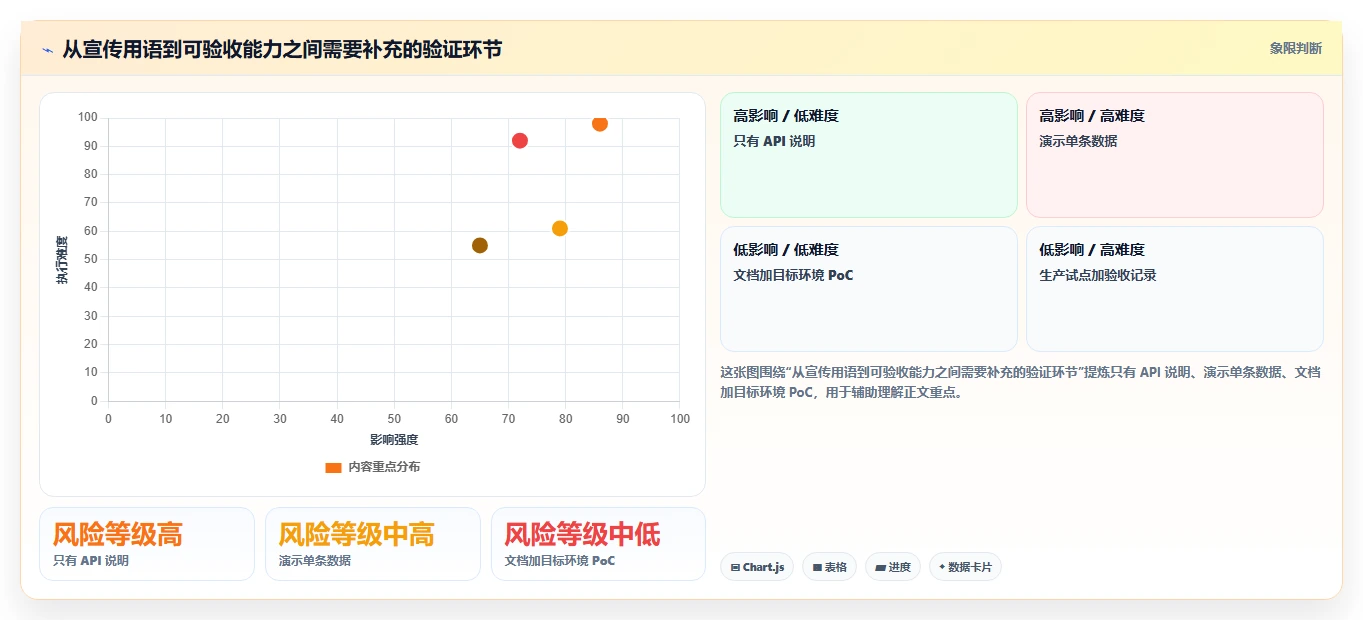Click the icon inside the Chart.js chip
Screen dimensions: 1363x620
735,567
